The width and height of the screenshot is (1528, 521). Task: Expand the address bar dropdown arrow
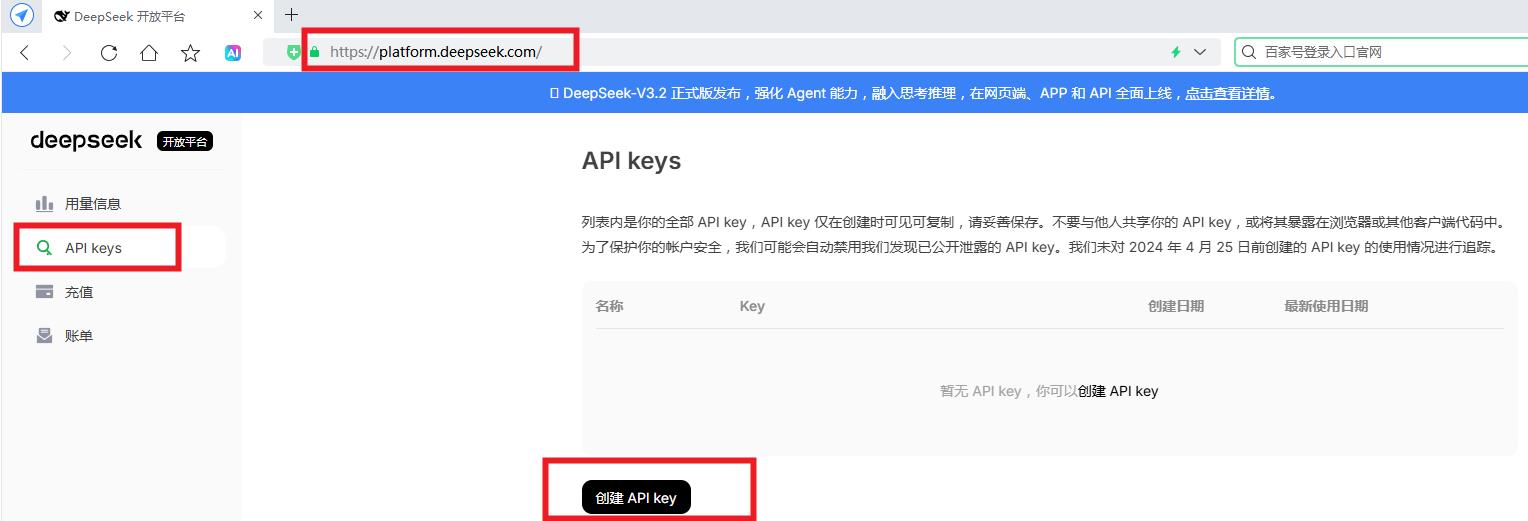1200,52
